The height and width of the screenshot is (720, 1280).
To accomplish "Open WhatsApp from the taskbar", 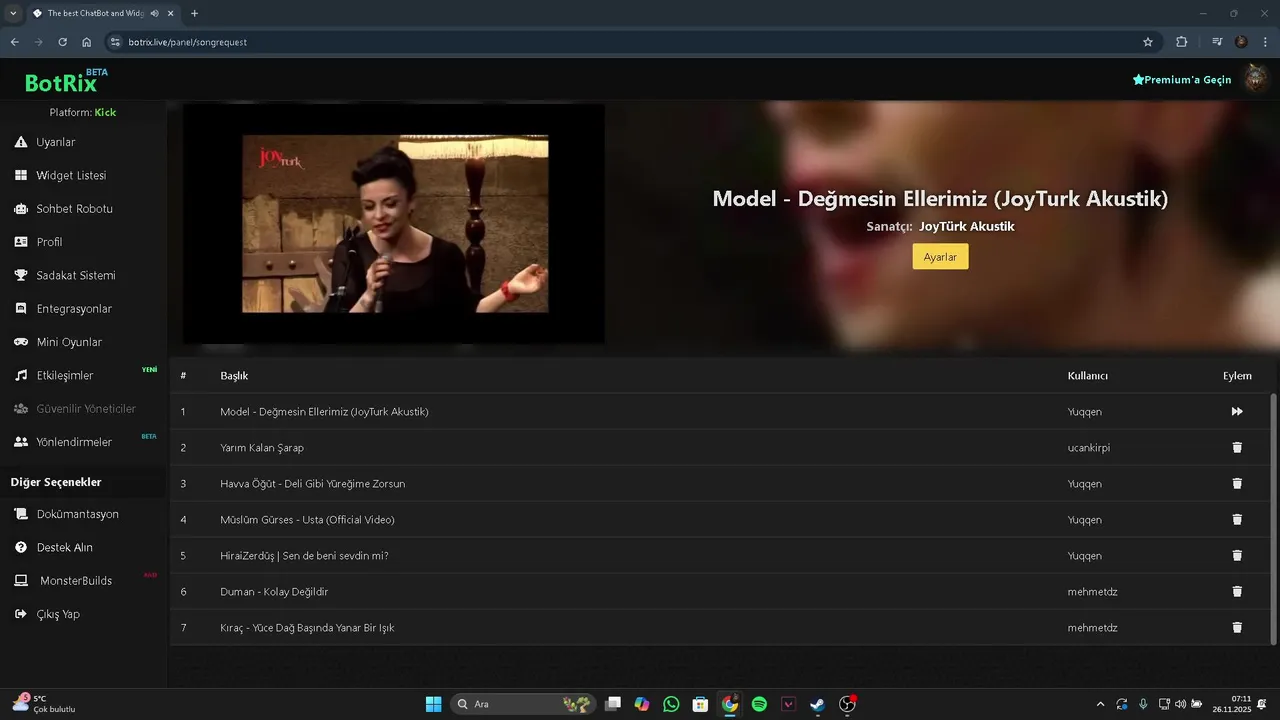I will coord(671,704).
